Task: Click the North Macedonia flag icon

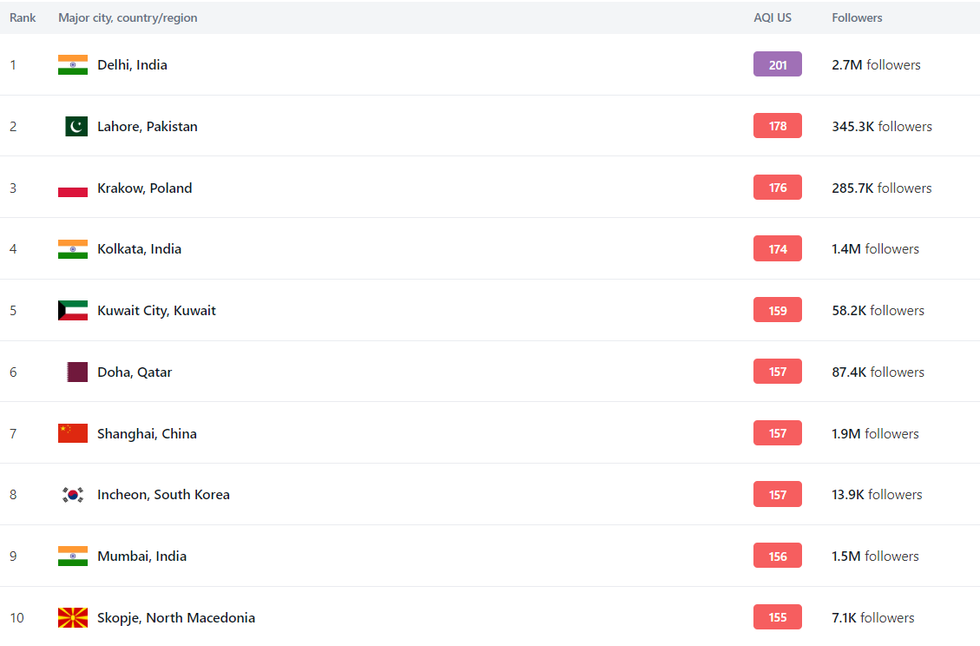Action: [x=73, y=618]
